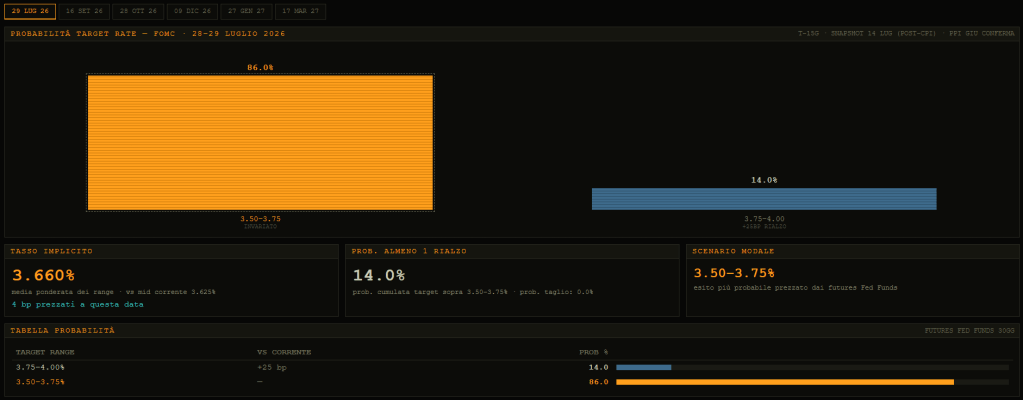Screen dimensions: 1023x400
Task: Click the +25 bp table cell
Action: click(271, 367)
